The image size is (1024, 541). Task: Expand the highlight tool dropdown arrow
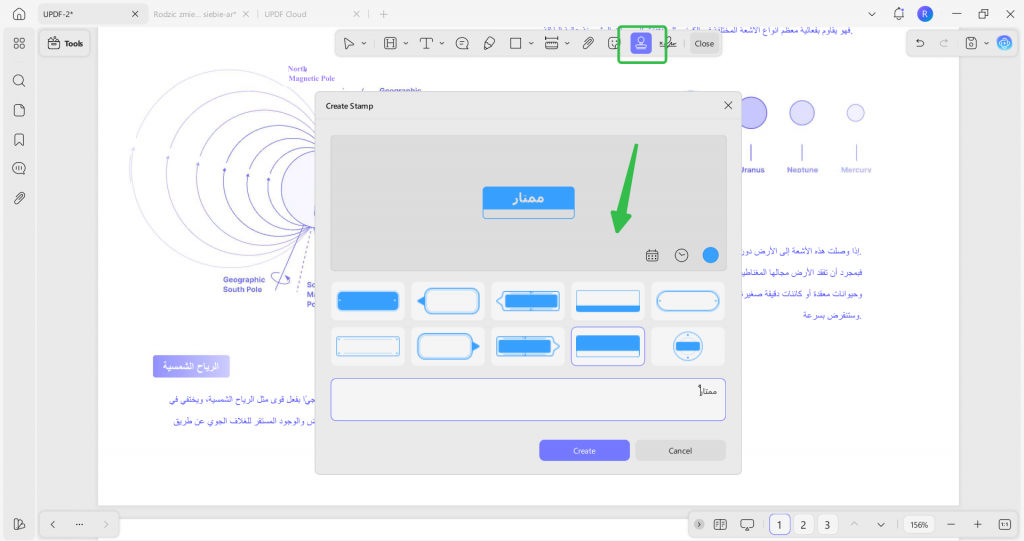click(x=406, y=44)
